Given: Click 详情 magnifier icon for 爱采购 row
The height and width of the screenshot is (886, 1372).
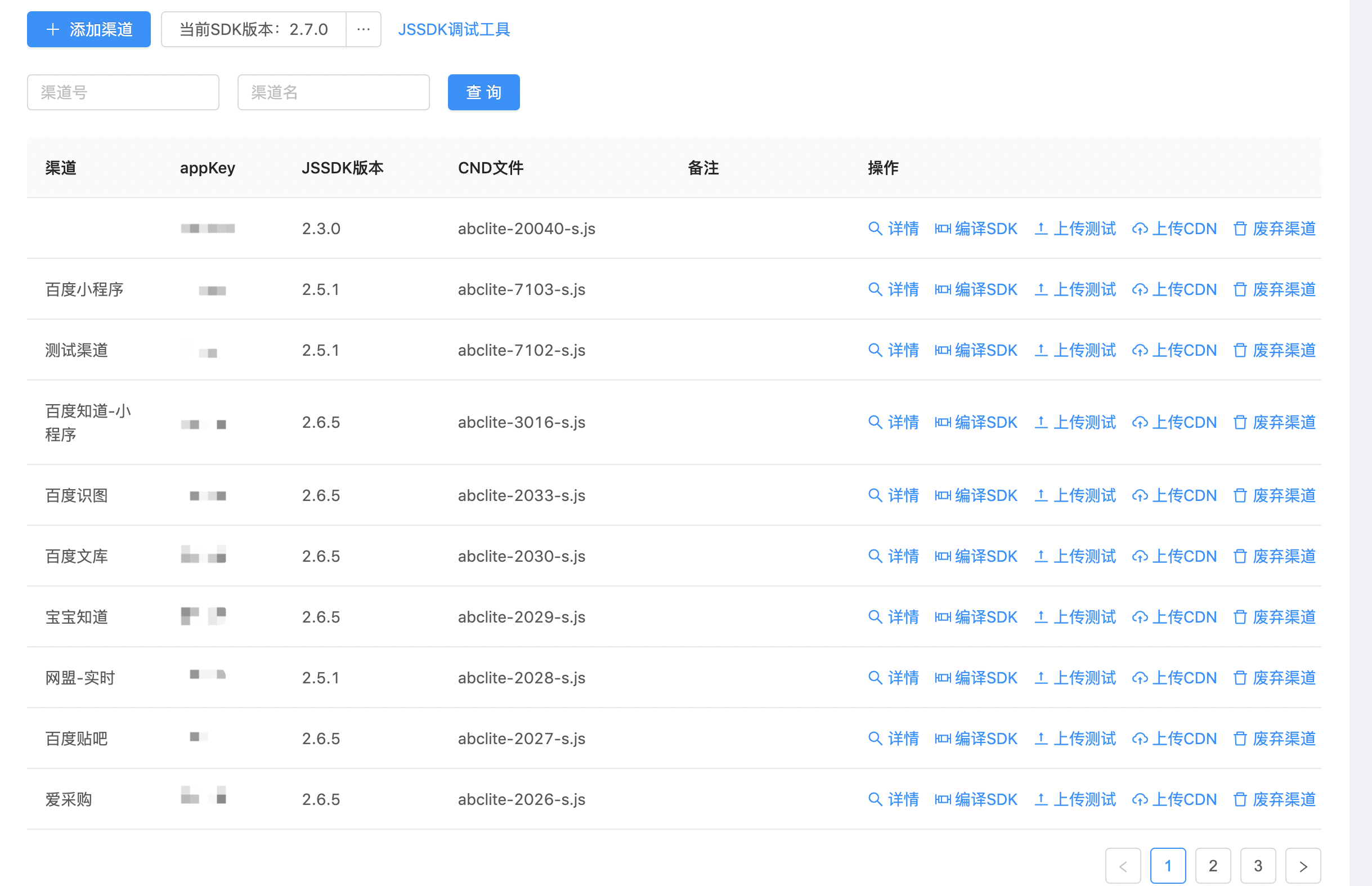Looking at the screenshot, I should pyautogui.click(x=875, y=799).
